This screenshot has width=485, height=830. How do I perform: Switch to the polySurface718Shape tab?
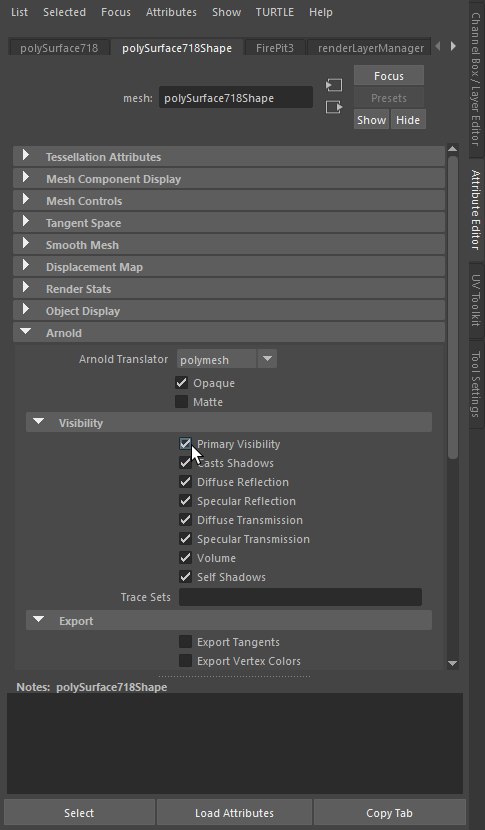(177, 48)
